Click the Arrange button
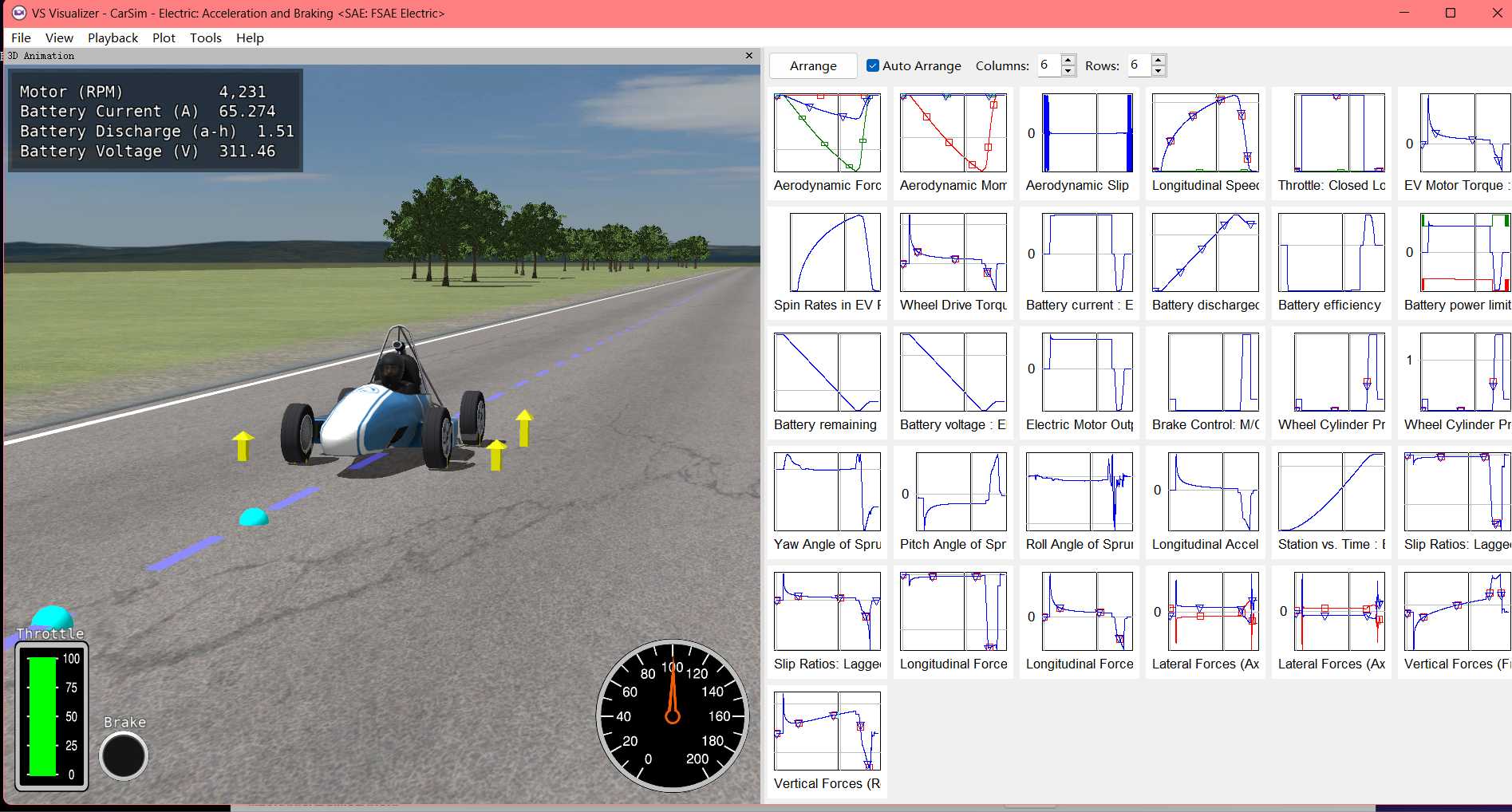Viewport: 1512px width, 812px height. [813, 66]
